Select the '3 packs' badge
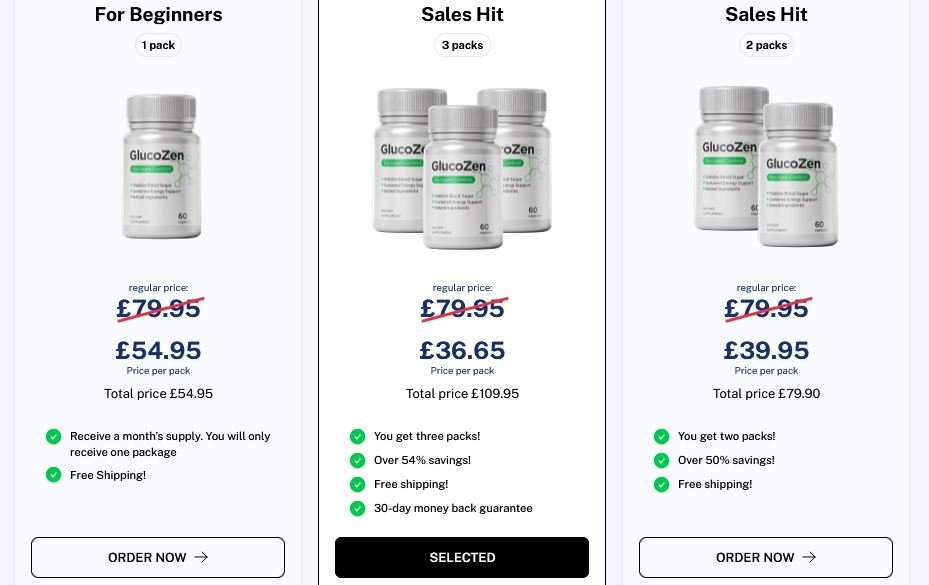 point(462,45)
